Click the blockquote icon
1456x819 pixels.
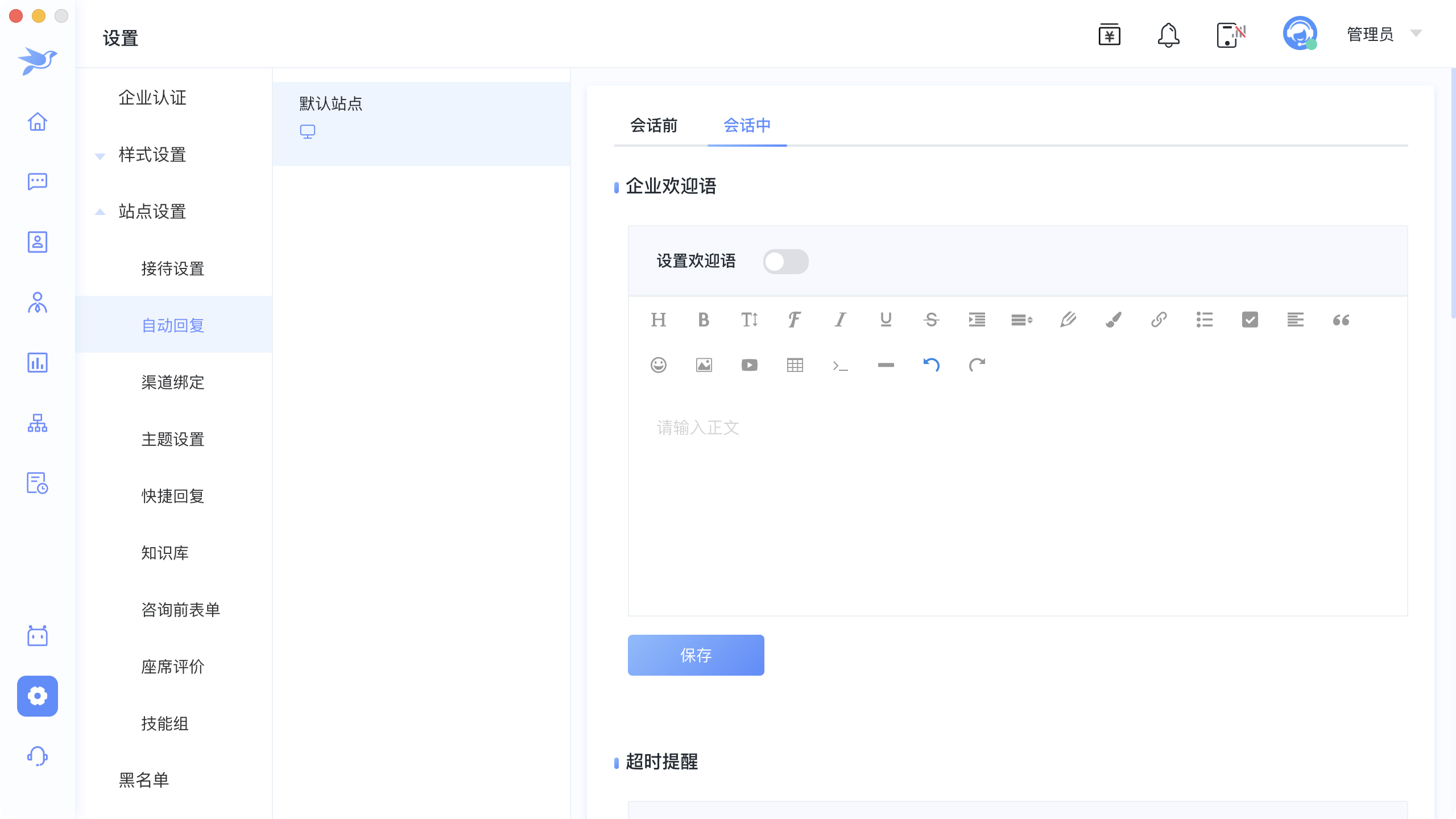[x=1341, y=320]
